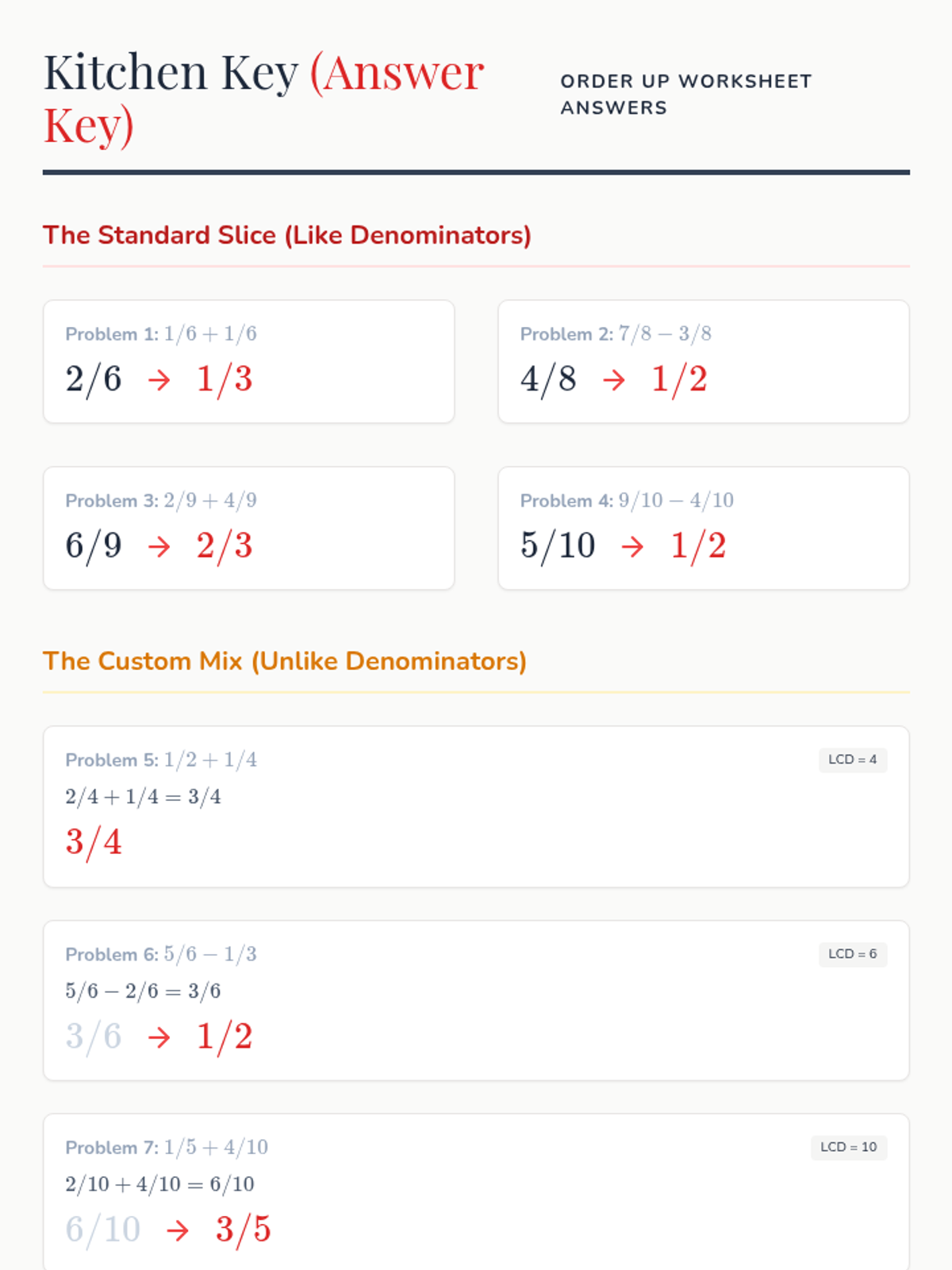Click the working line 5/6 − 2/6 = 3/6

click(x=143, y=991)
